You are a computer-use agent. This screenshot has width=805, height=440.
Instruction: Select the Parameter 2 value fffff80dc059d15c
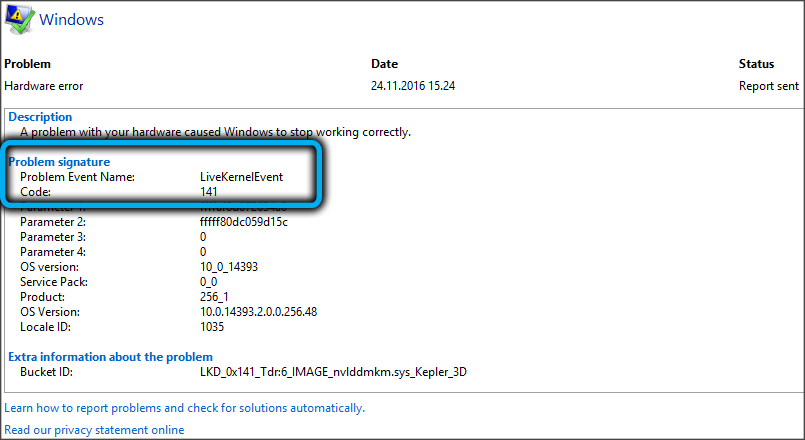(x=244, y=222)
